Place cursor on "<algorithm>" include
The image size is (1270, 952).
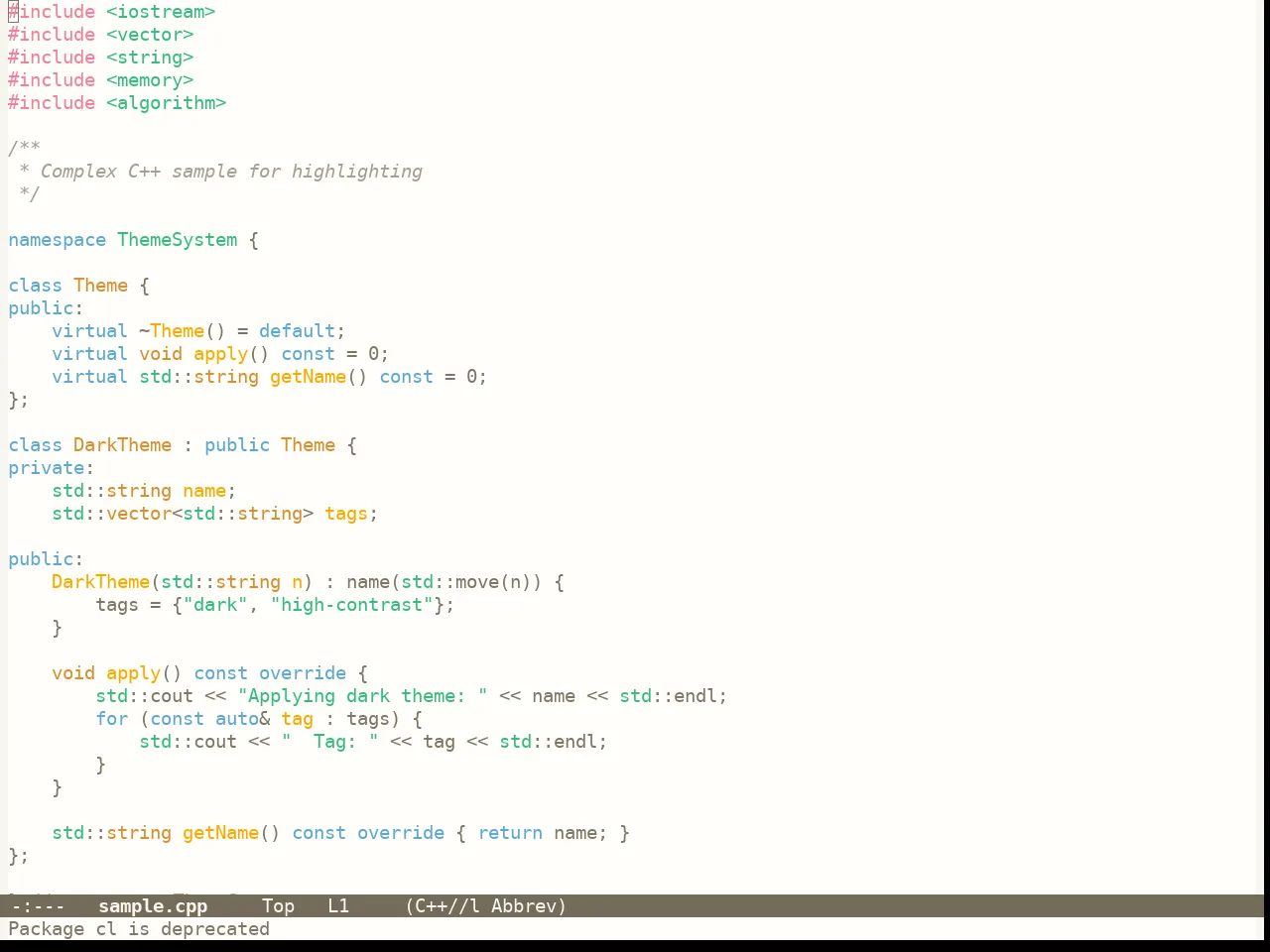coord(166,103)
